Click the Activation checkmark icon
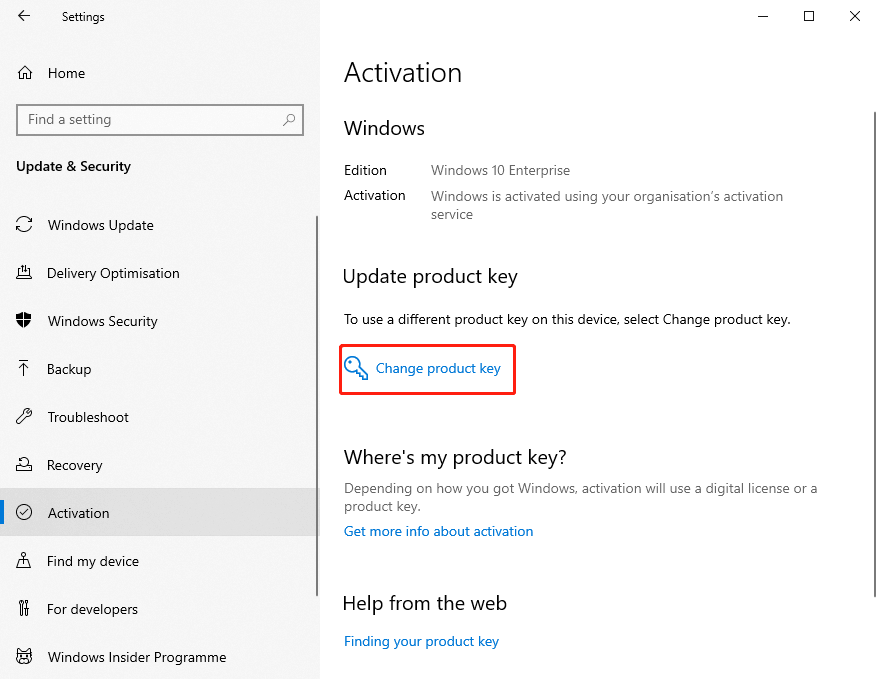This screenshot has height=679, width=878. 24,513
